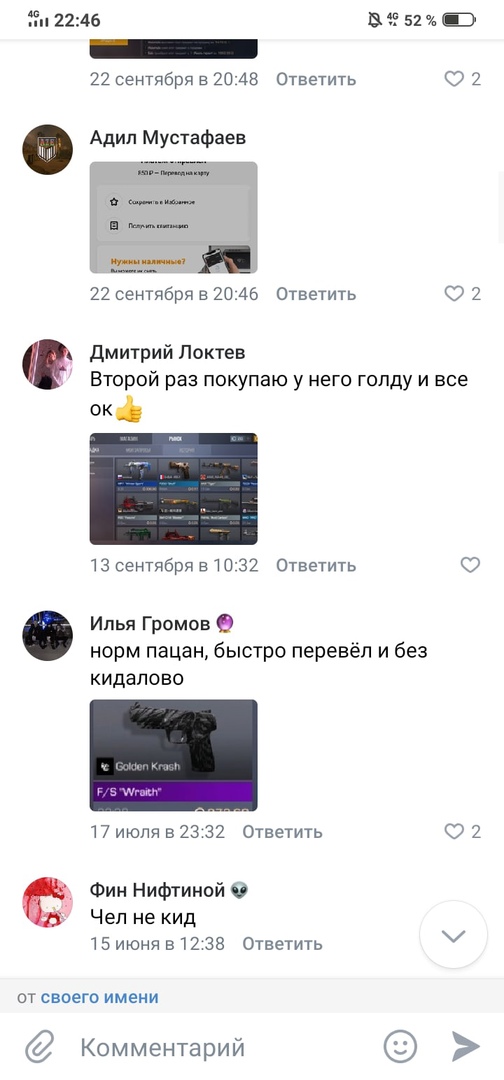Open Адил Мустафаев's payment receipt image

click(x=174, y=218)
